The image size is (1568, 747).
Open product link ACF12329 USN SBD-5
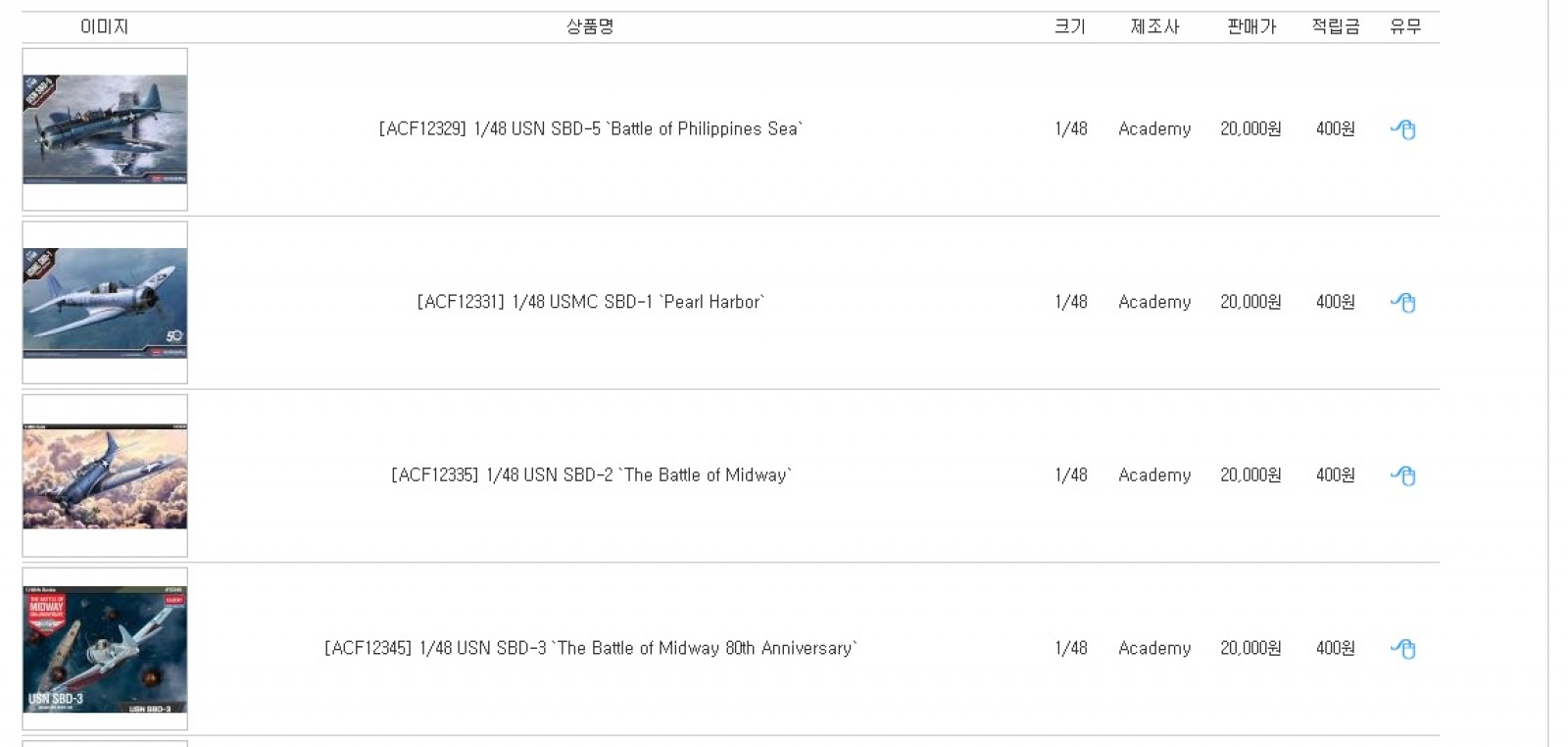pos(591,129)
